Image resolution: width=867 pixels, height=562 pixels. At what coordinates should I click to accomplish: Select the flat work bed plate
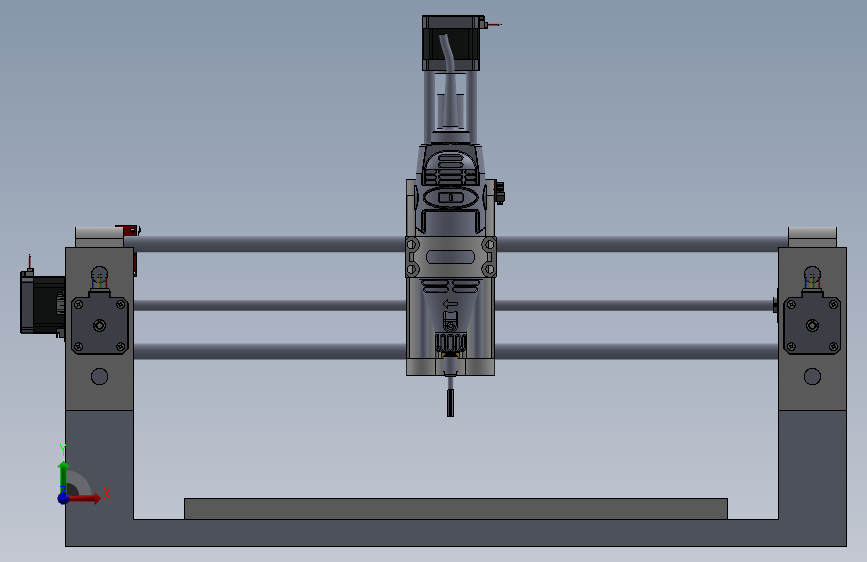pos(456,508)
